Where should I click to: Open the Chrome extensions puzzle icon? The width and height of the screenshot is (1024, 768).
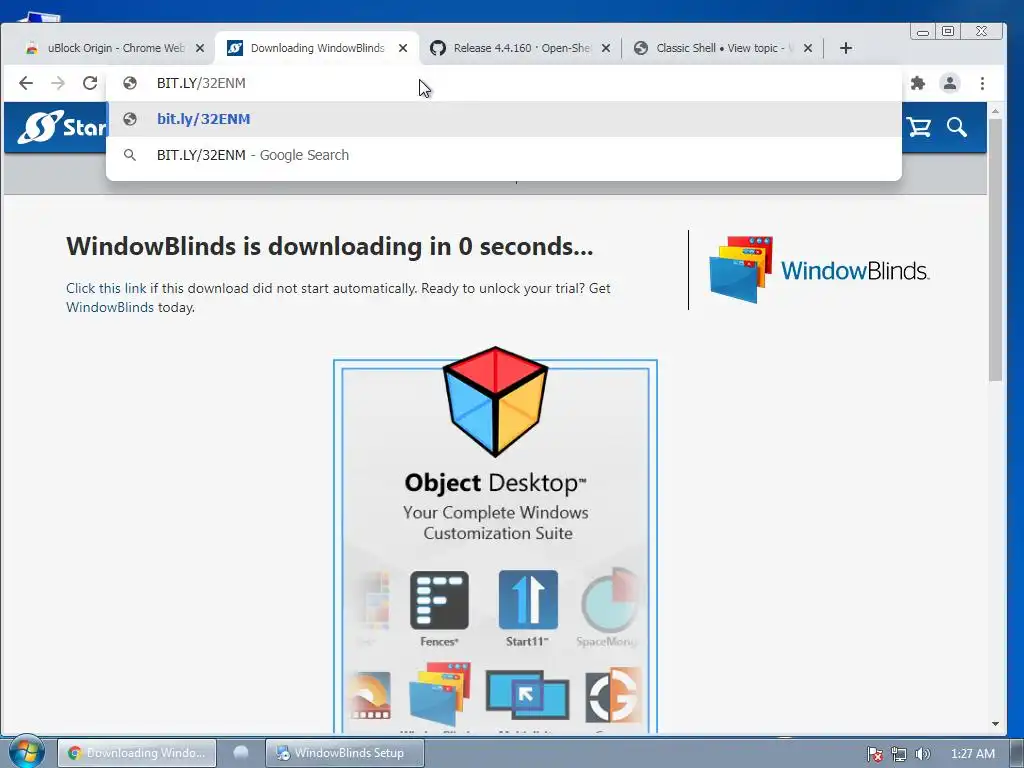pos(918,83)
